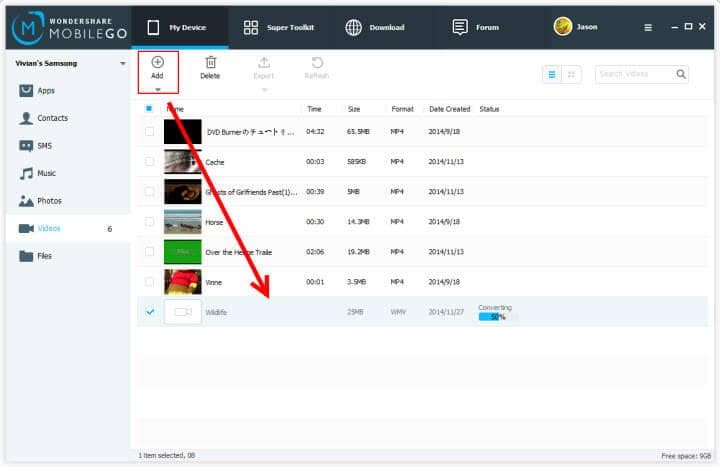Open the Forum tab

pyautogui.click(x=476, y=28)
